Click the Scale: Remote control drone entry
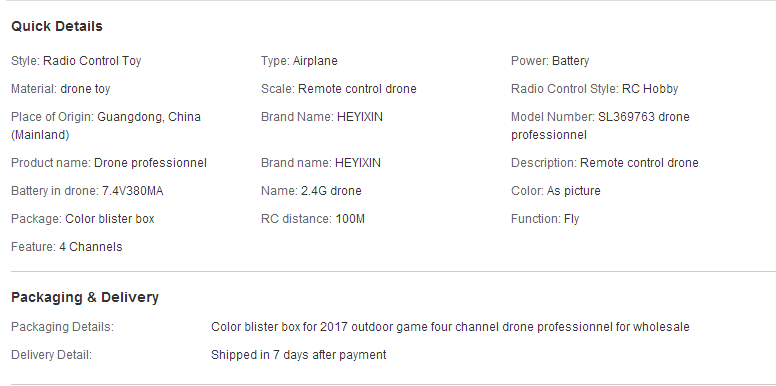 tap(339, 89)
